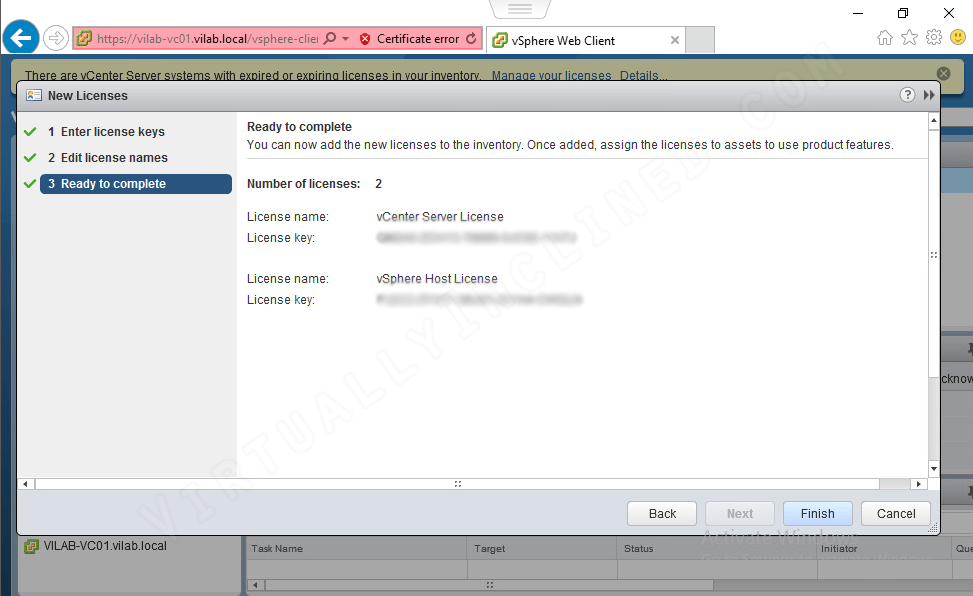The height and width of the screenshot is (596, 973).
Task: Open the New Licenses help icon
Action: pos(907,95)
